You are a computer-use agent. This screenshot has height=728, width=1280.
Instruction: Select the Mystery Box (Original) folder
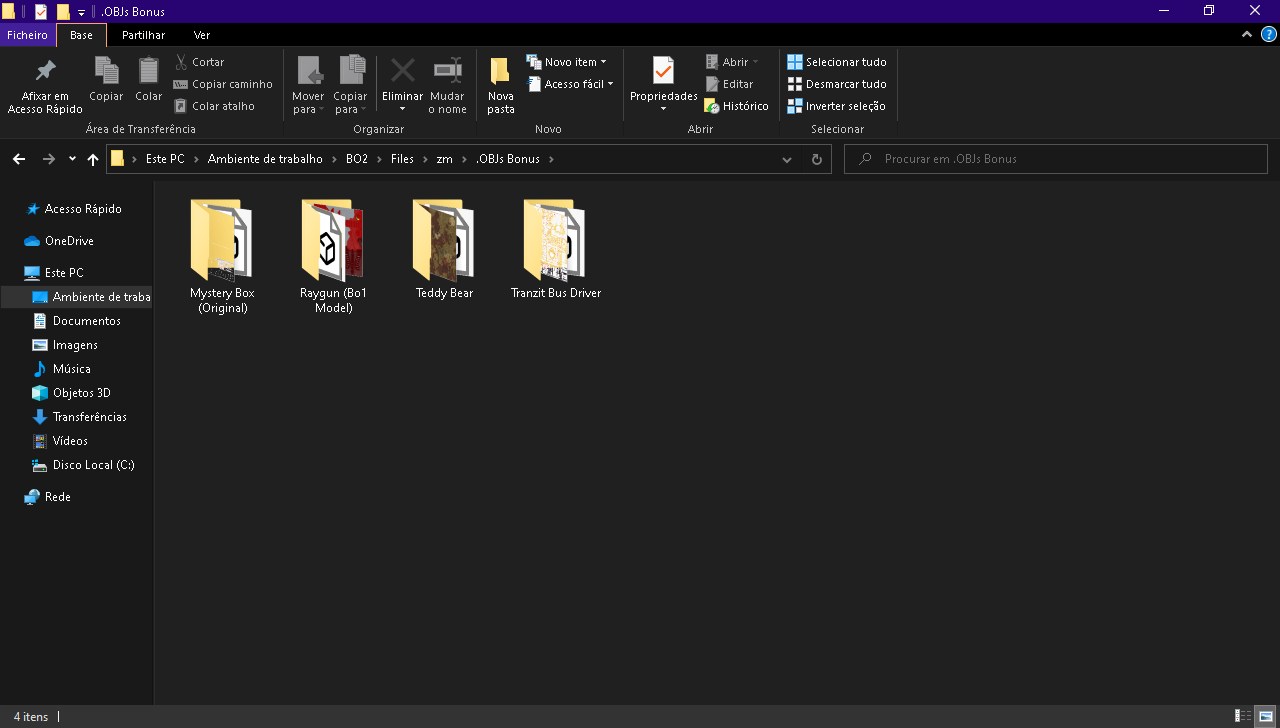click(x=222, y=256)
